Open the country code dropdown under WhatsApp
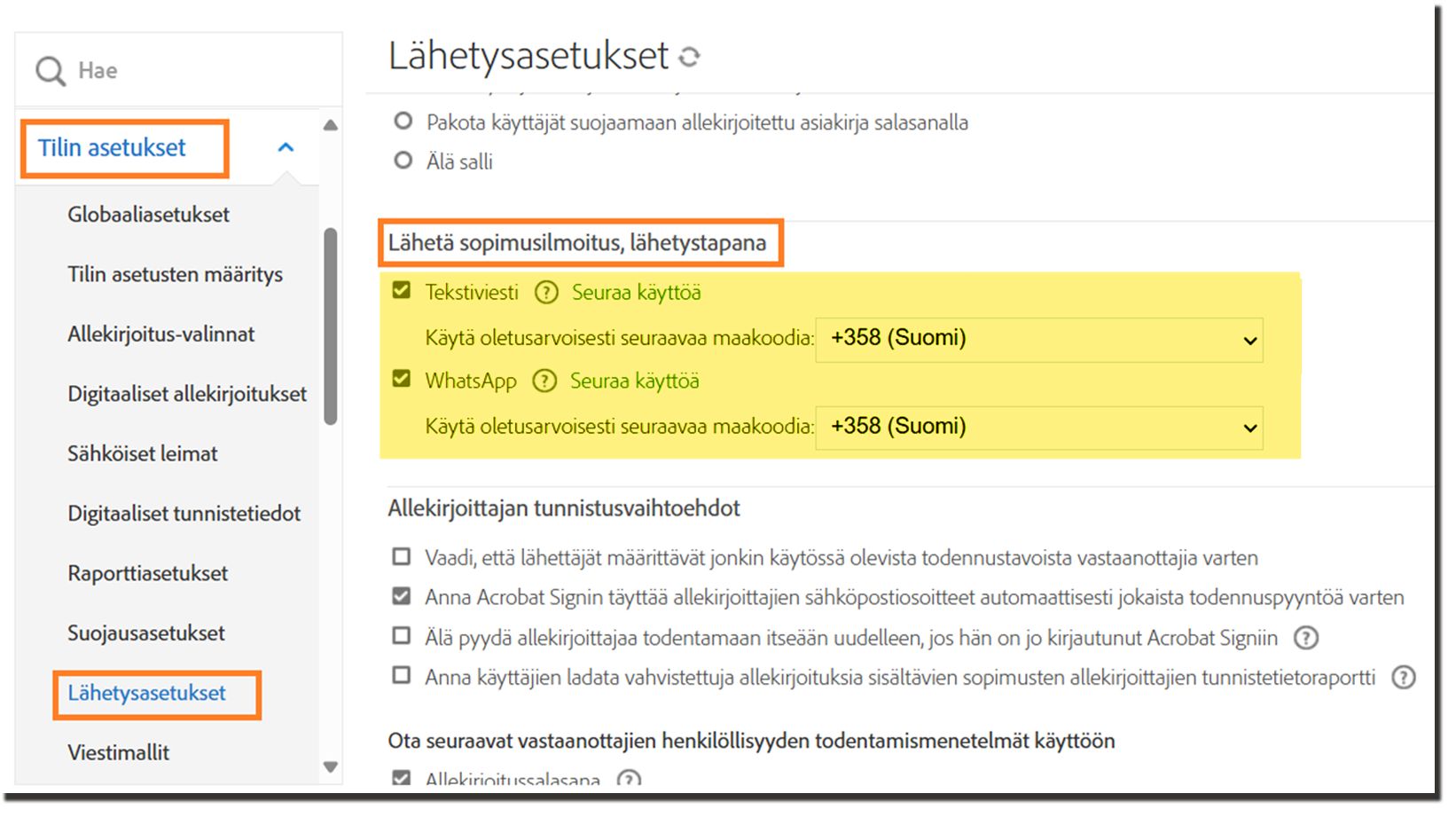This screenshot has width=1456, height=833. click(x=1039, y=428)
